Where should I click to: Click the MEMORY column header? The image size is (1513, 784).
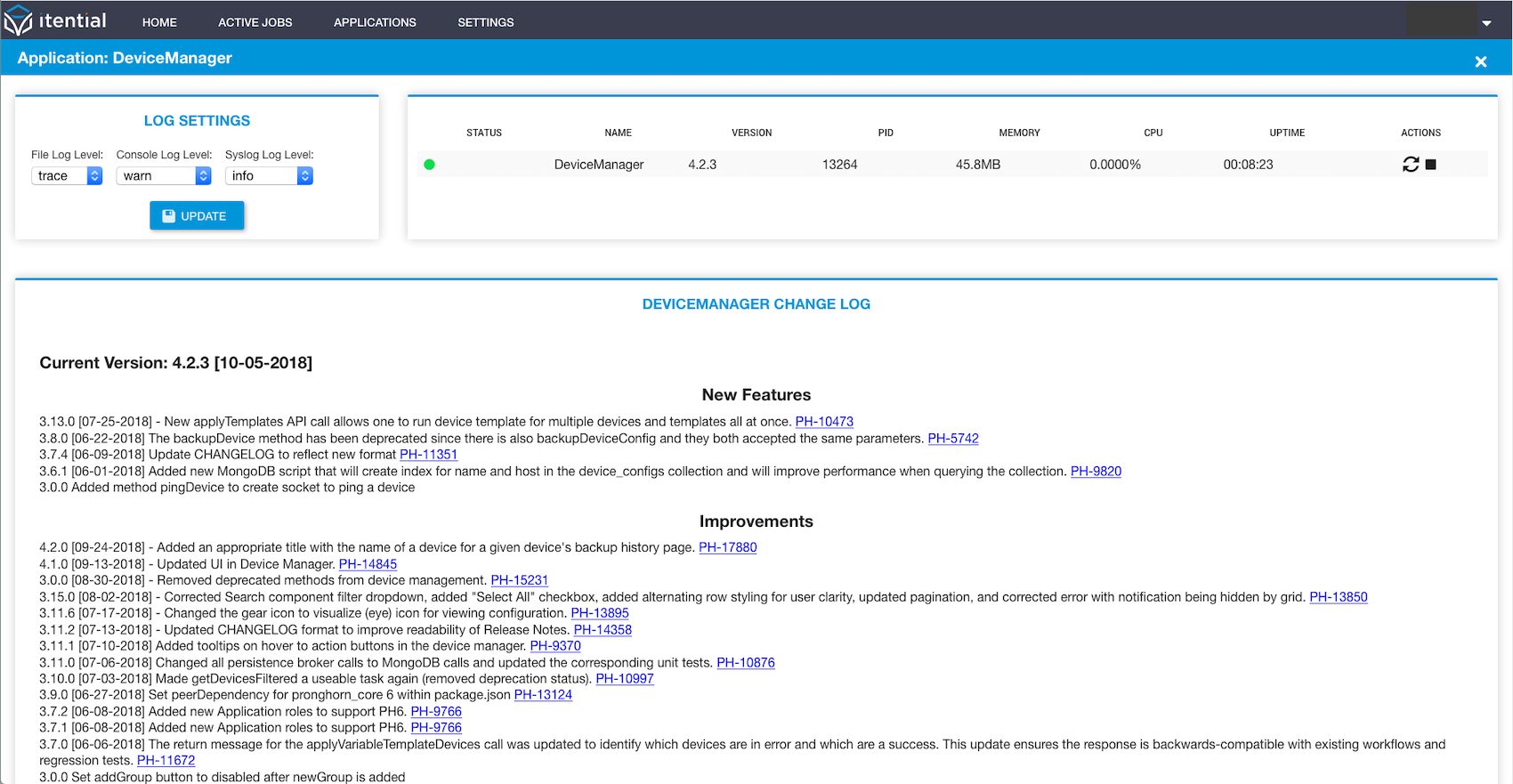pyautogui.click(x=1019, y=133)
